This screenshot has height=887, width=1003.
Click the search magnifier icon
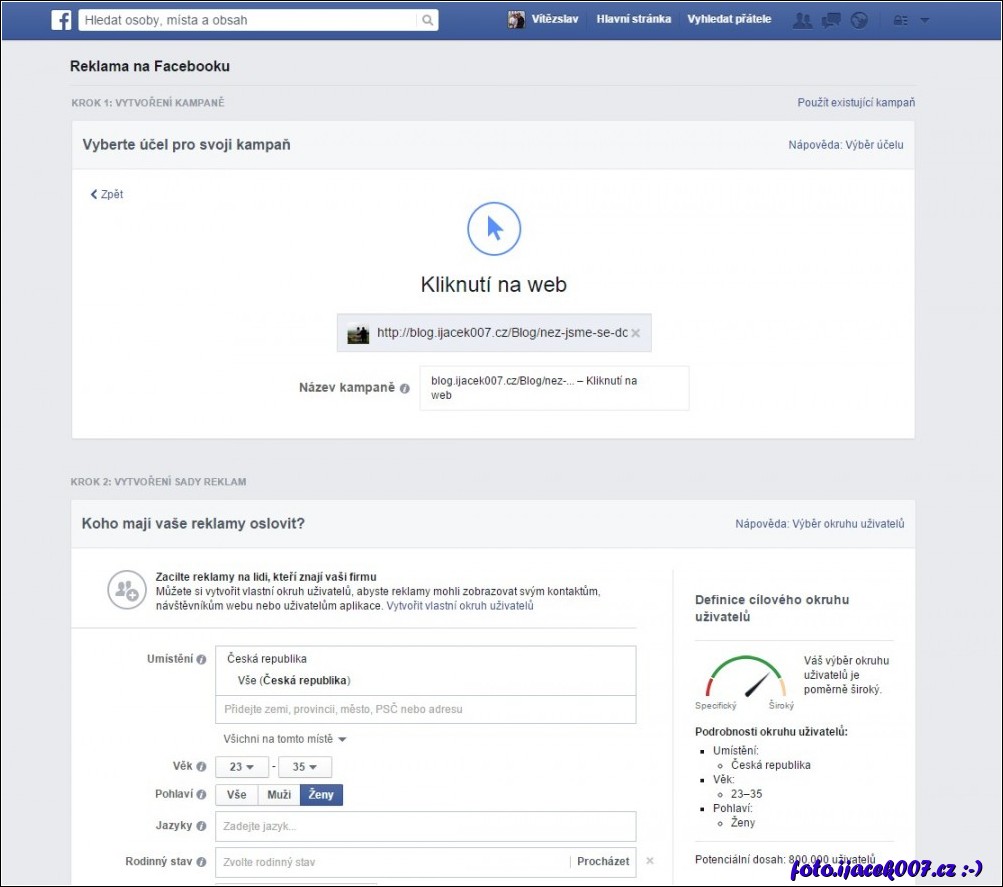pos(426,20)
